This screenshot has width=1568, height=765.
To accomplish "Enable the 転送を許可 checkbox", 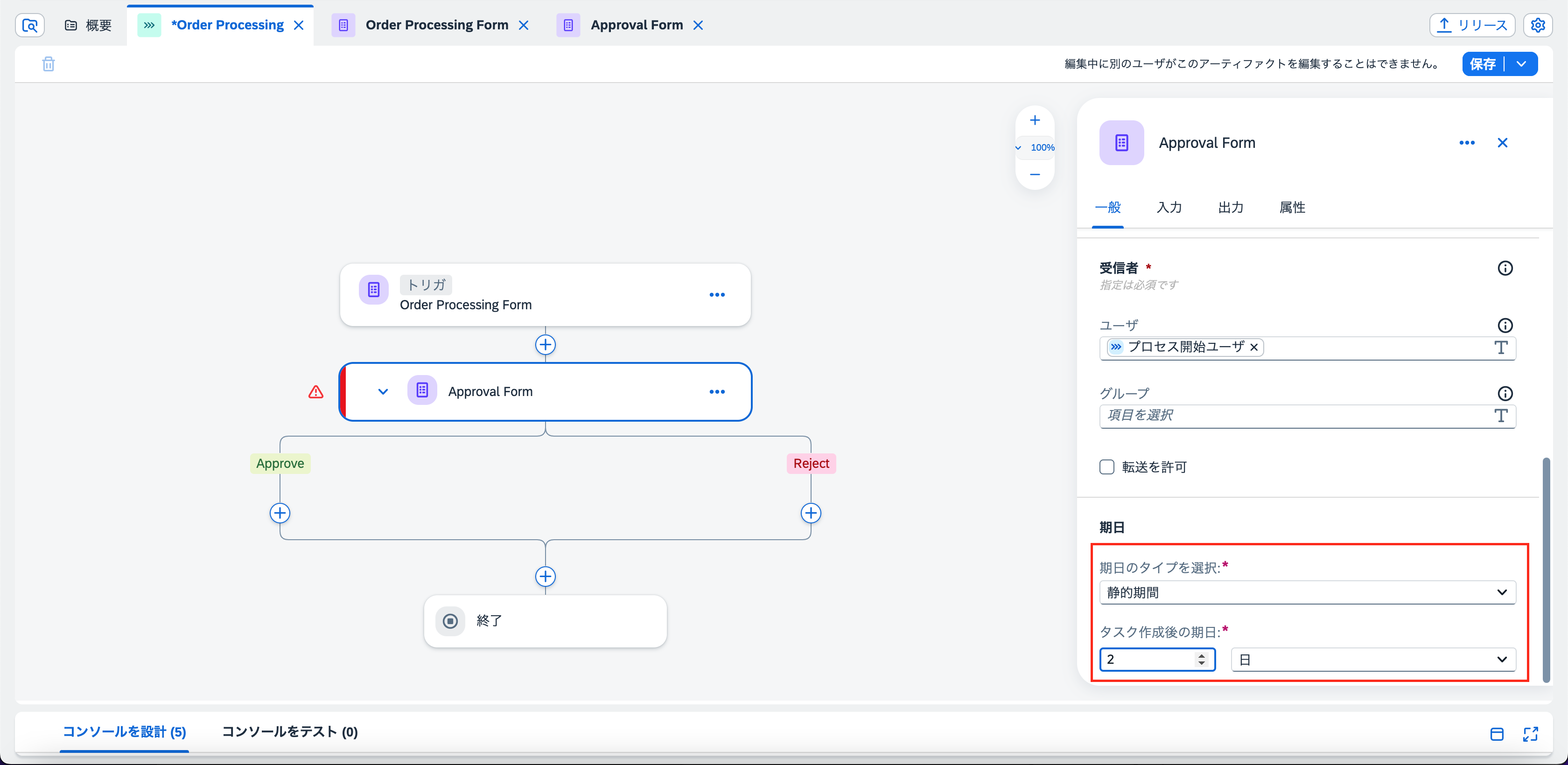I will point(1106,466).
